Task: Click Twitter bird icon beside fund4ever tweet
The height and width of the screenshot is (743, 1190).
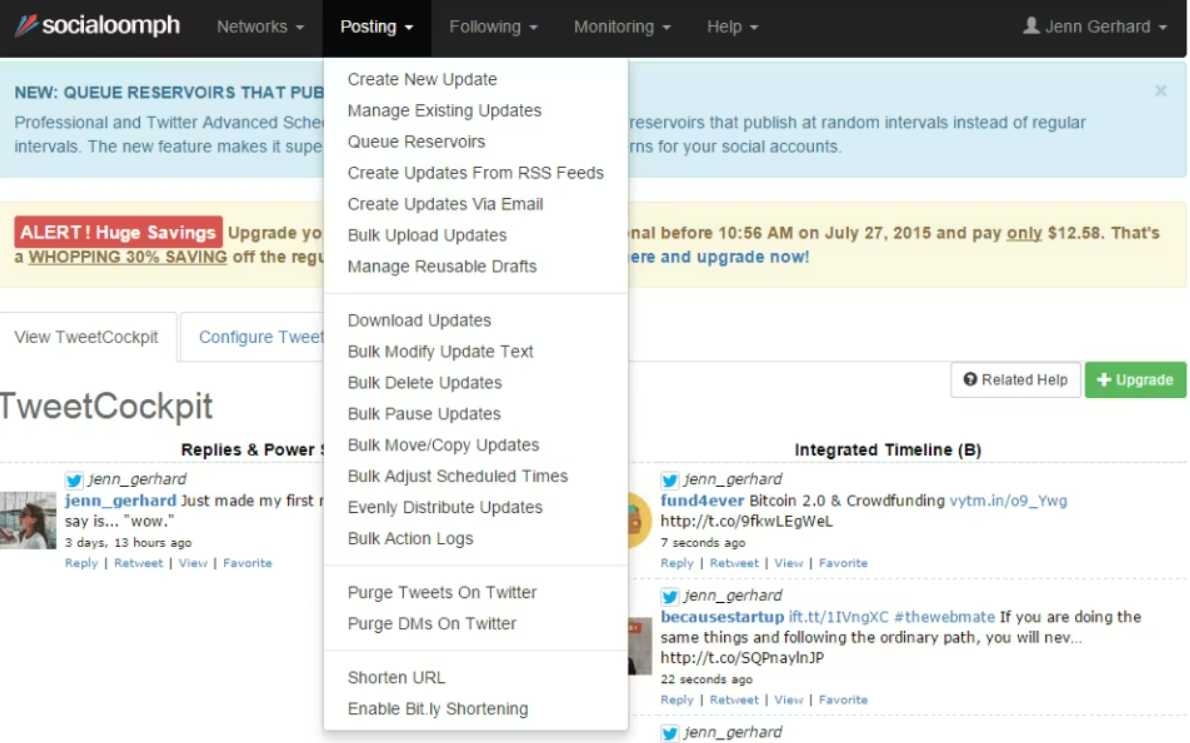Action: (x=670, y=480)
